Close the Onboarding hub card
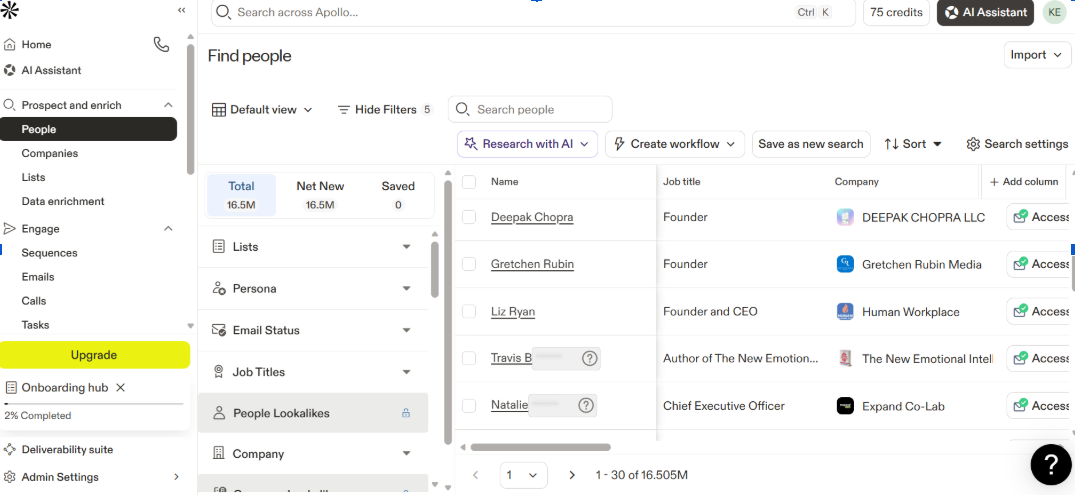 121,388
